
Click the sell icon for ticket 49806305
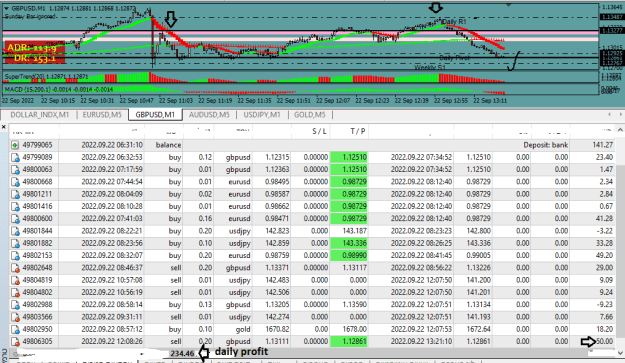pyautogui.click(x=15, y=341)
